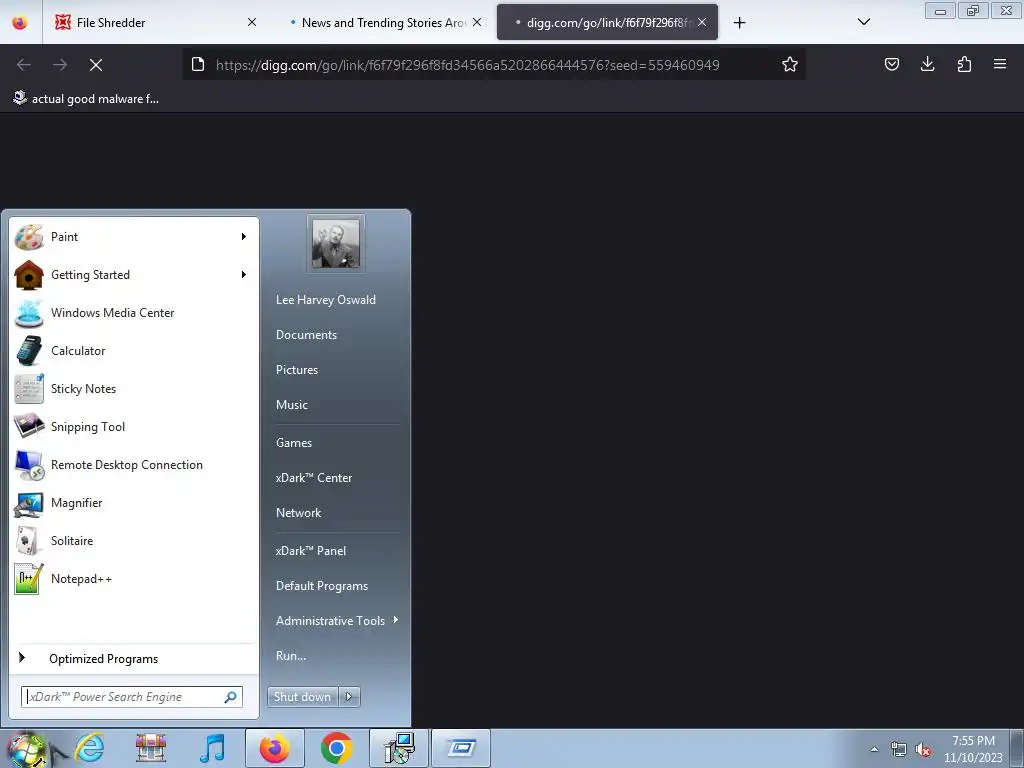Open the clock showing 7:55 PM

[973, 749]
